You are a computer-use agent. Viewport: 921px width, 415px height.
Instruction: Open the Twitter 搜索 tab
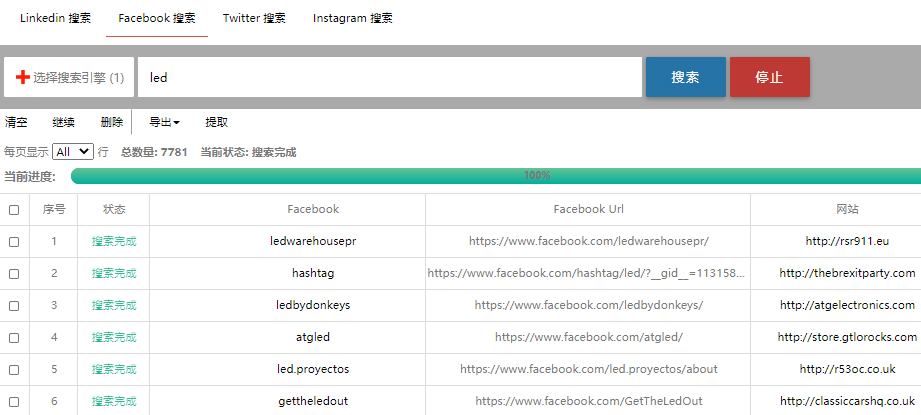pyautogui.click(x=254, y=18)
